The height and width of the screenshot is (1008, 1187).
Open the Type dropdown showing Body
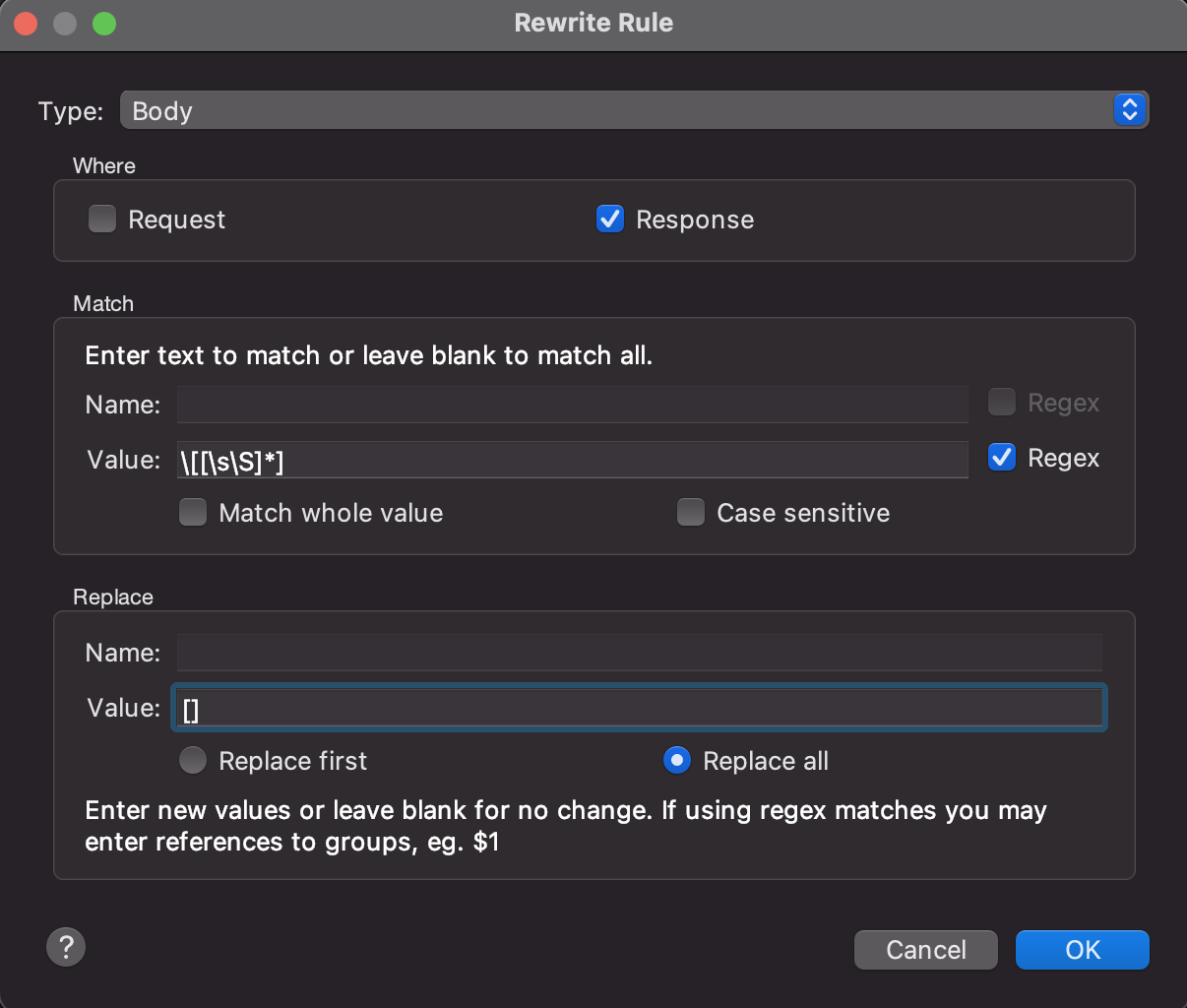click(634, 110)
